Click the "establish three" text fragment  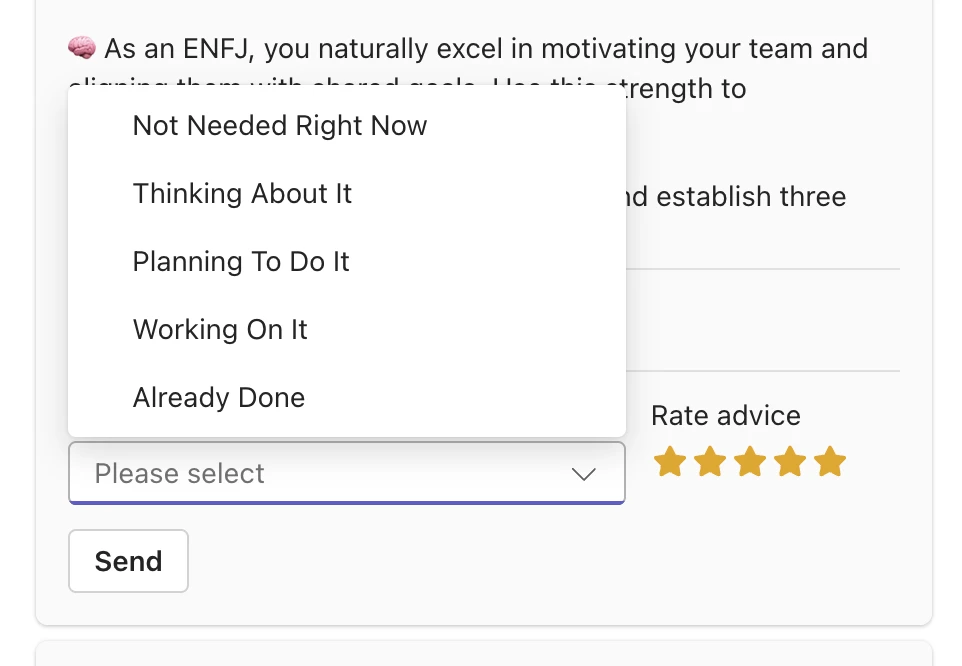tap(750, 196)
